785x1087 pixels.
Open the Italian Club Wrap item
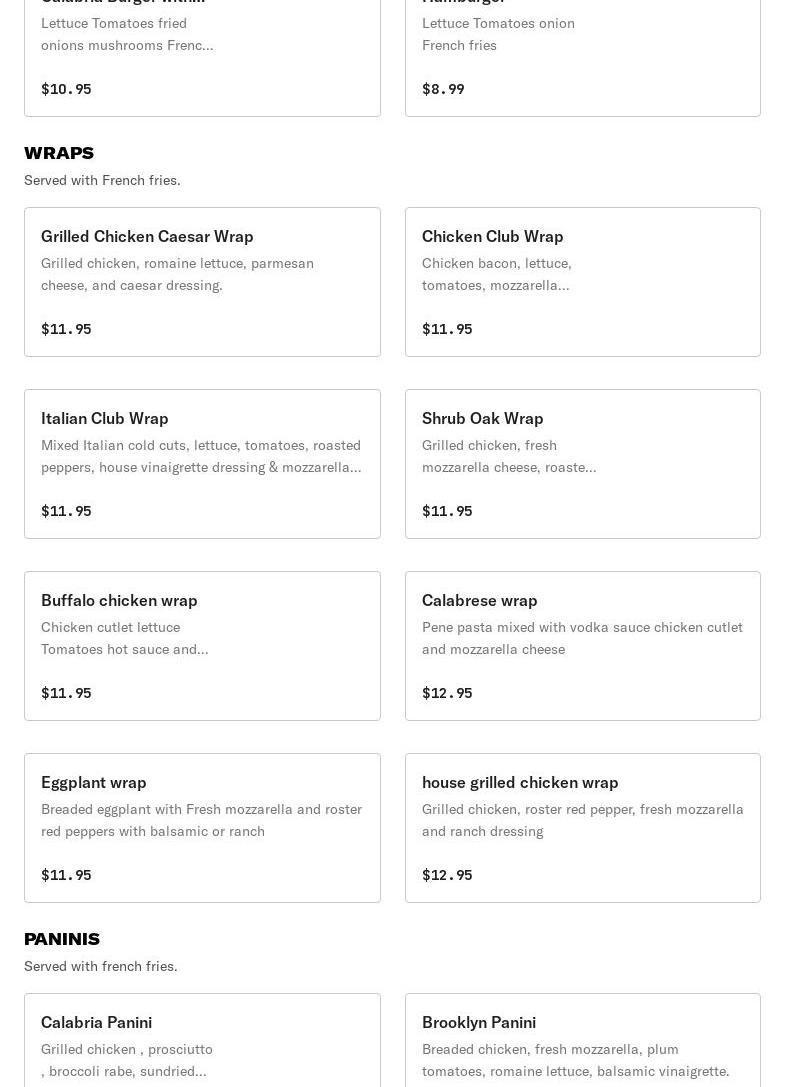coord(202,464)
